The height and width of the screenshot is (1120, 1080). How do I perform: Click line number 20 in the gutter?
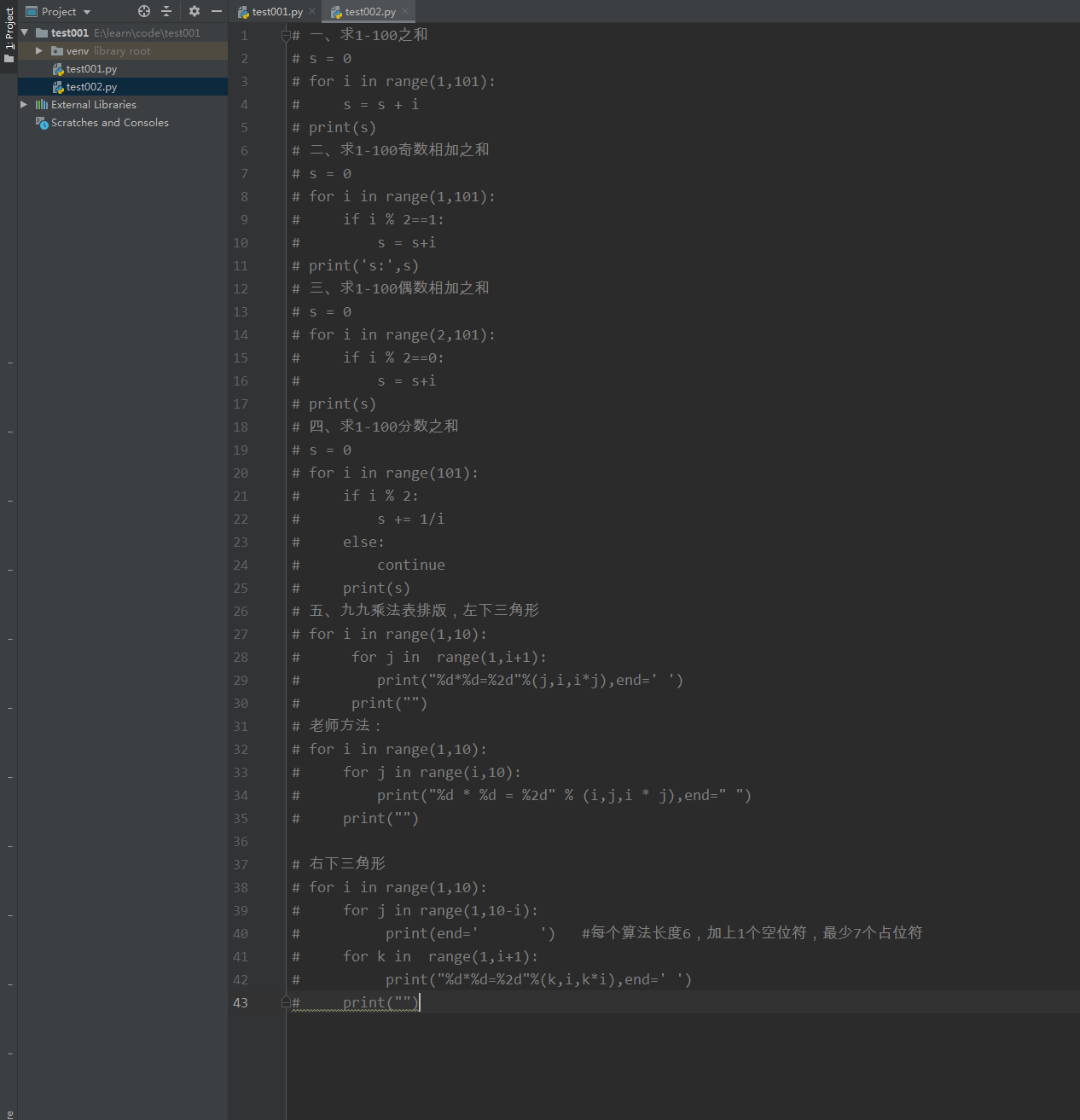pyautogui.click(x=241, y=473)
